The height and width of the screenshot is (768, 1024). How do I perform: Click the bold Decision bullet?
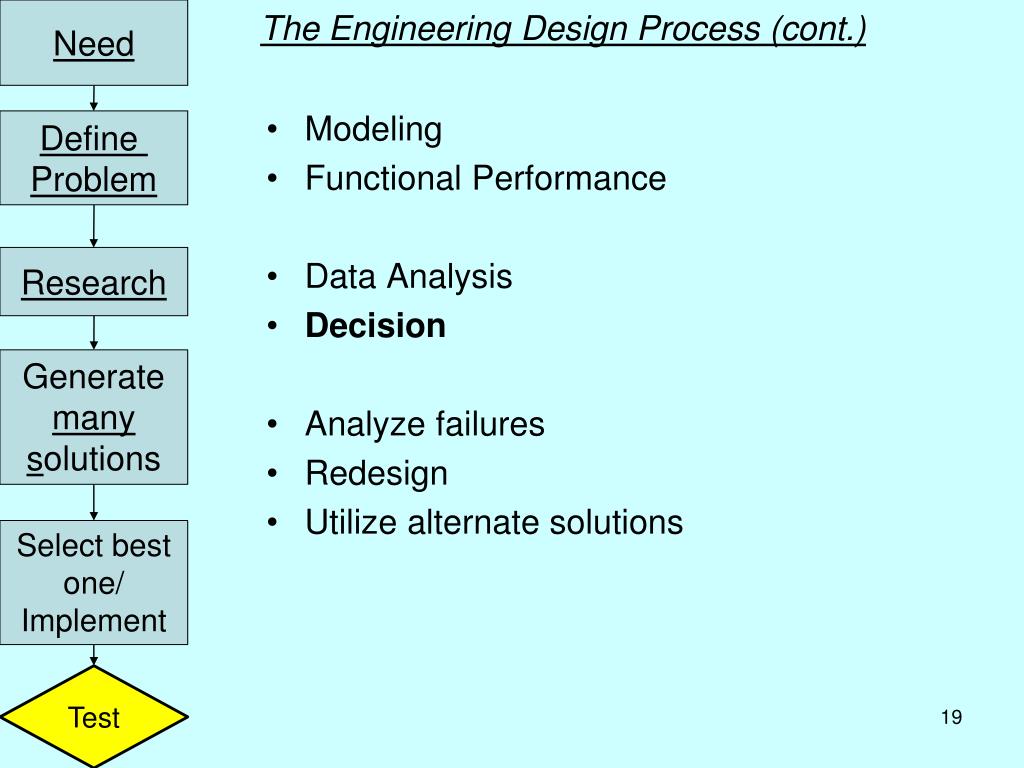click(x=376, y=325)
